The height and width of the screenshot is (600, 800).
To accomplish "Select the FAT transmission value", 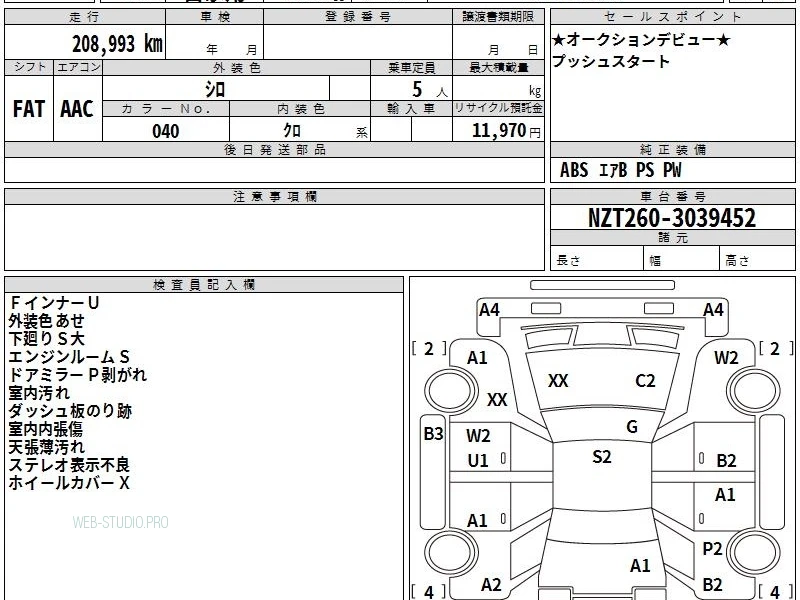I will 29,109.
